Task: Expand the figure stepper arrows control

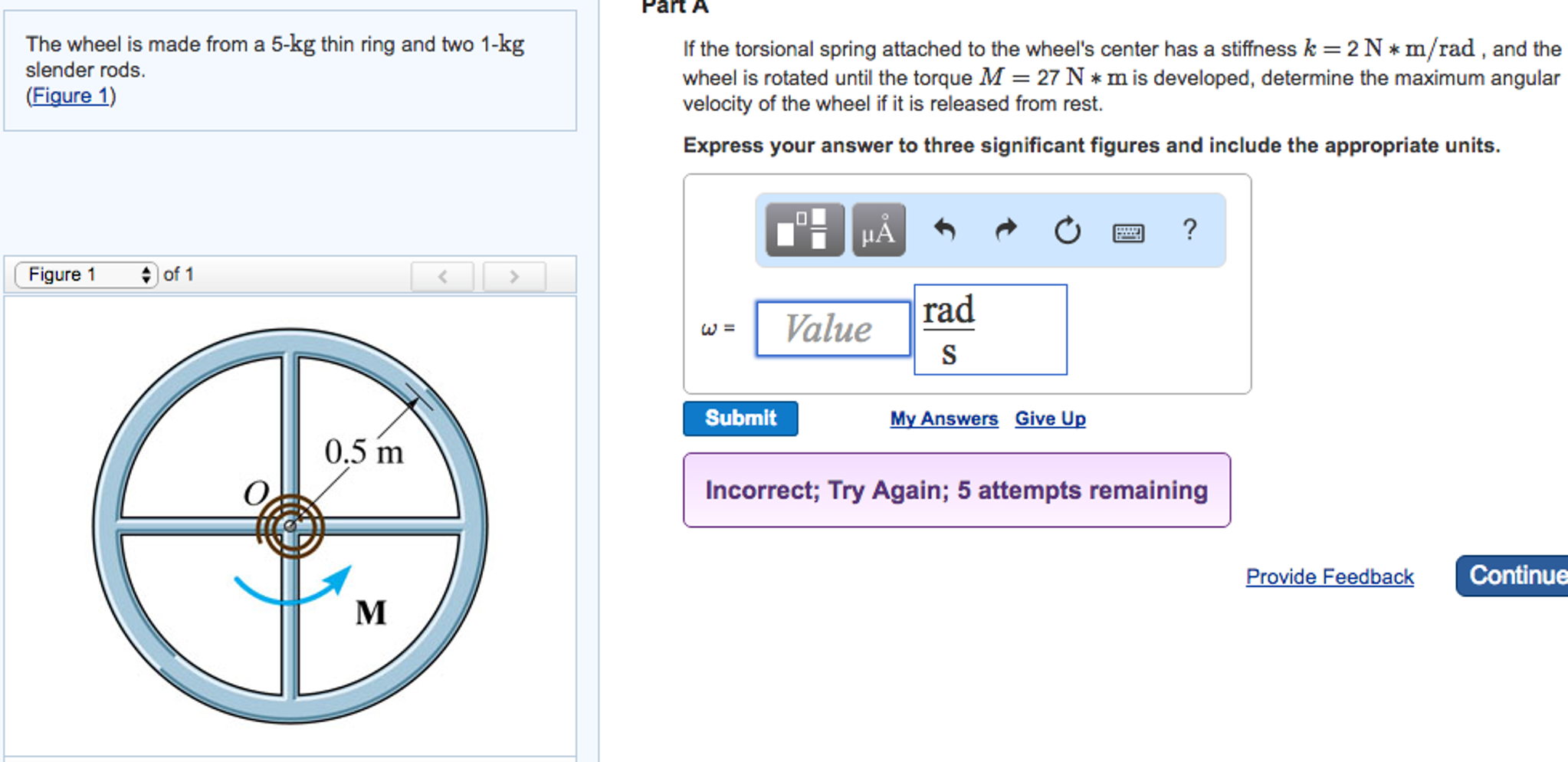Action: coord(147,274)
